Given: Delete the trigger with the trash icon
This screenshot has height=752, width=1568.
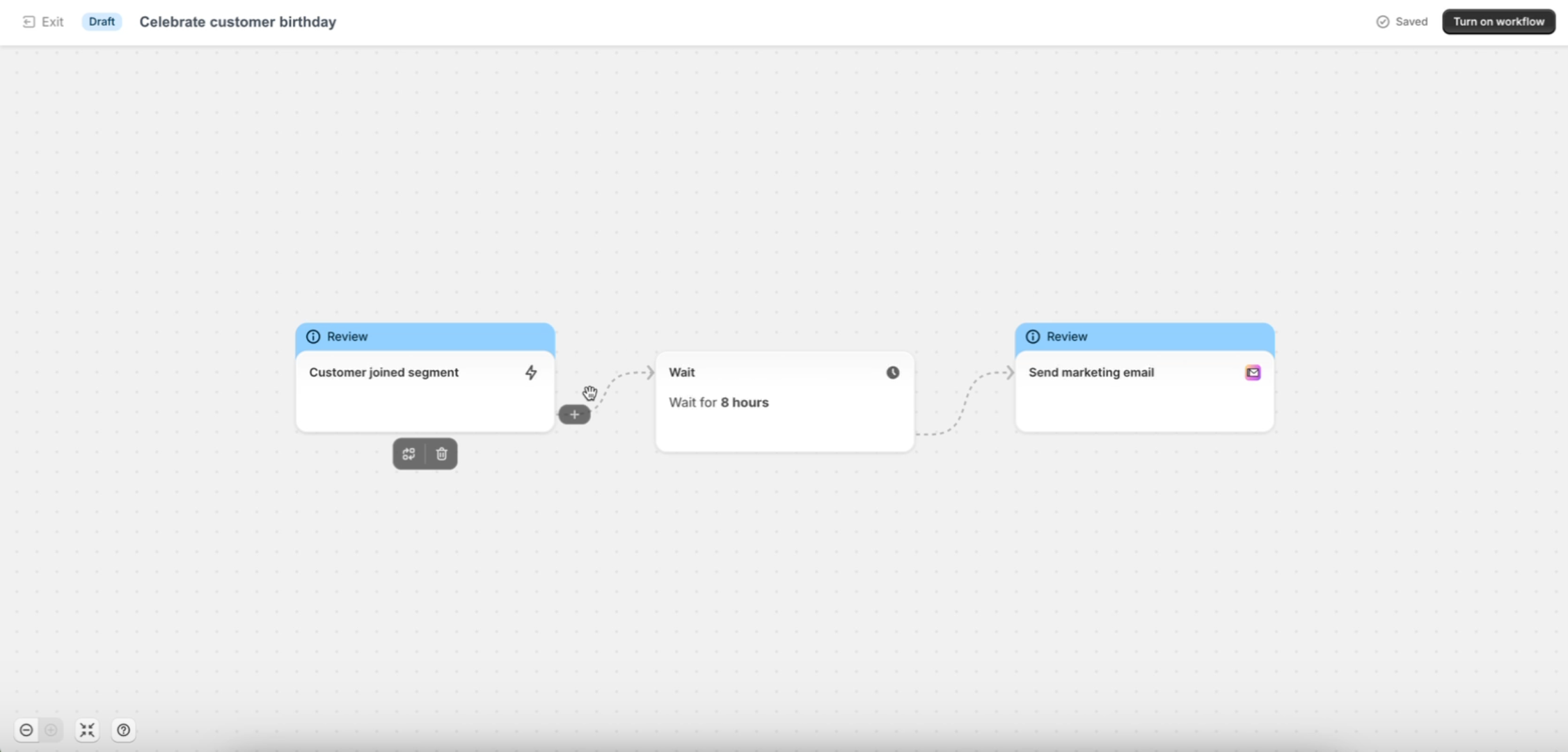Looking at the screenshot, I should 441,454.
